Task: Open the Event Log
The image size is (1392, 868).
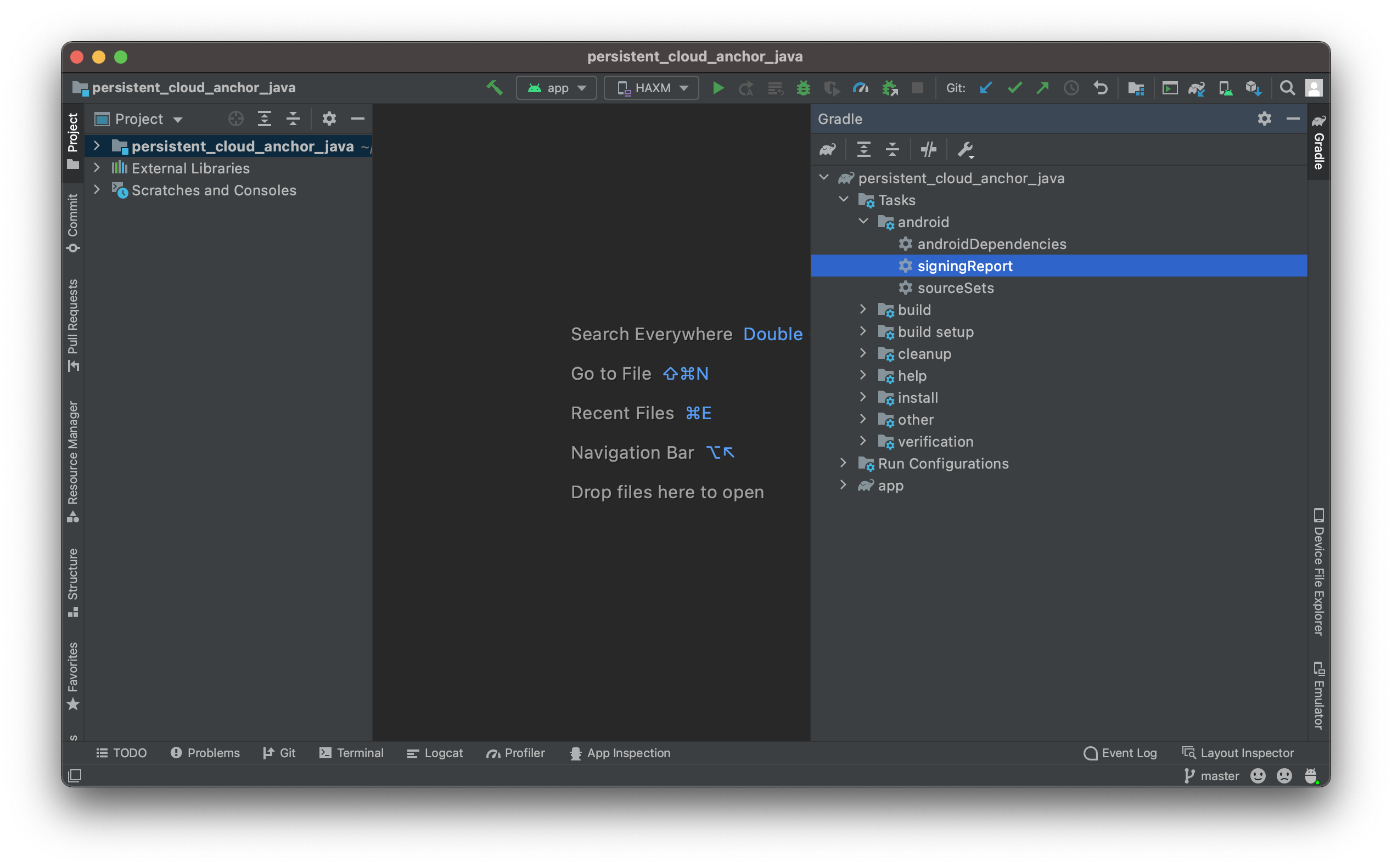Action: (x=1120, y=753)
